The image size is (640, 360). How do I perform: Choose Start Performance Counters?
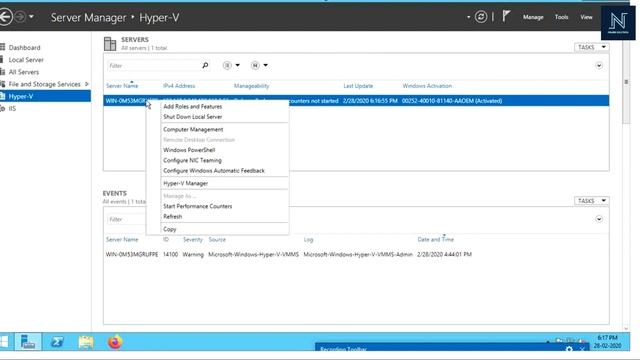coord(198,206)
